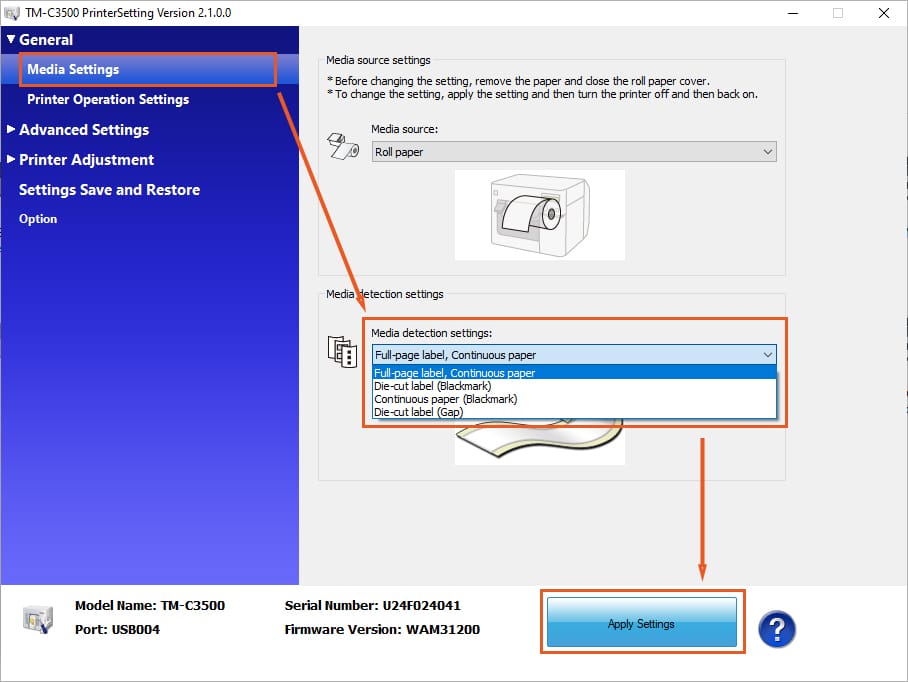Click the Model Name TM-C3500 text

click(150, 606)
